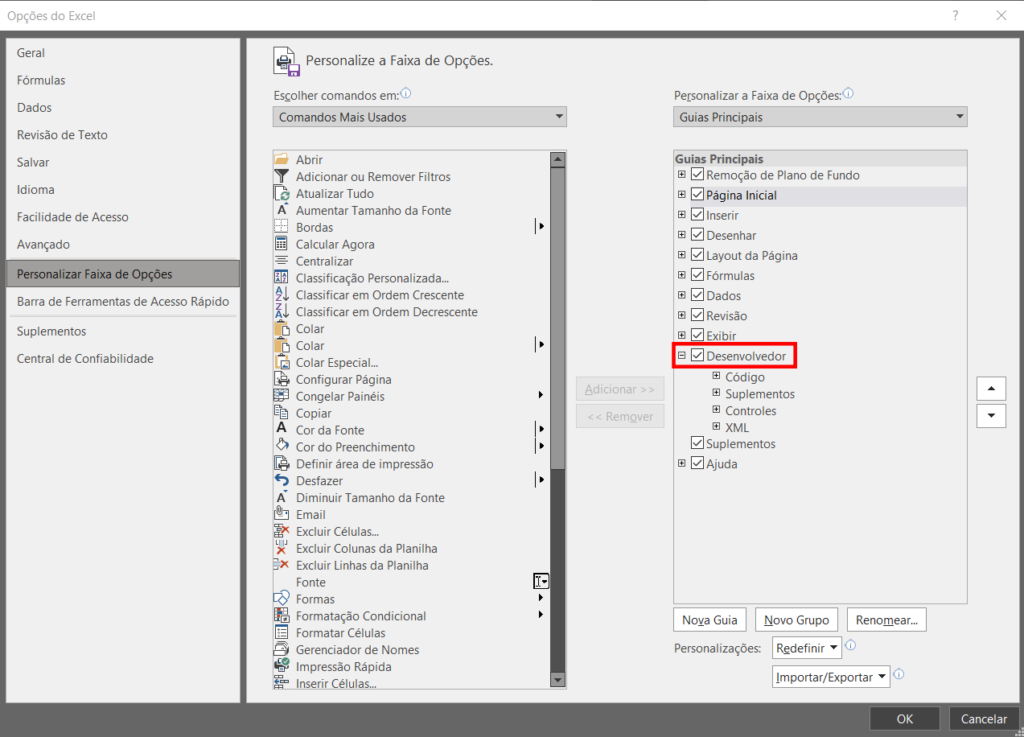Screen dimensions: 1024x737
Task: Confirm the dialog with OK button
Action: [904, 718]
